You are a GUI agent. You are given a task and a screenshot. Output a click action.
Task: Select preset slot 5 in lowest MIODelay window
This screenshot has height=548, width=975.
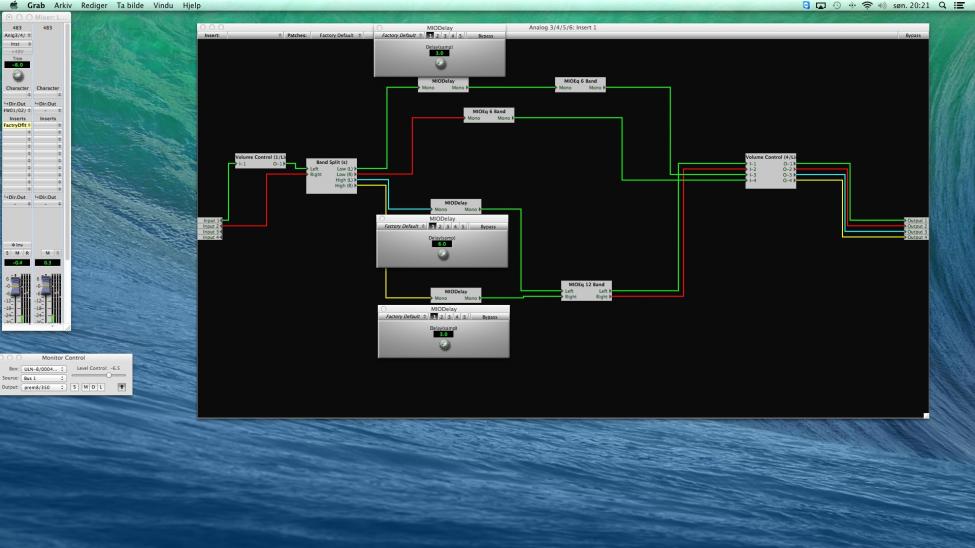pos(464,317)
